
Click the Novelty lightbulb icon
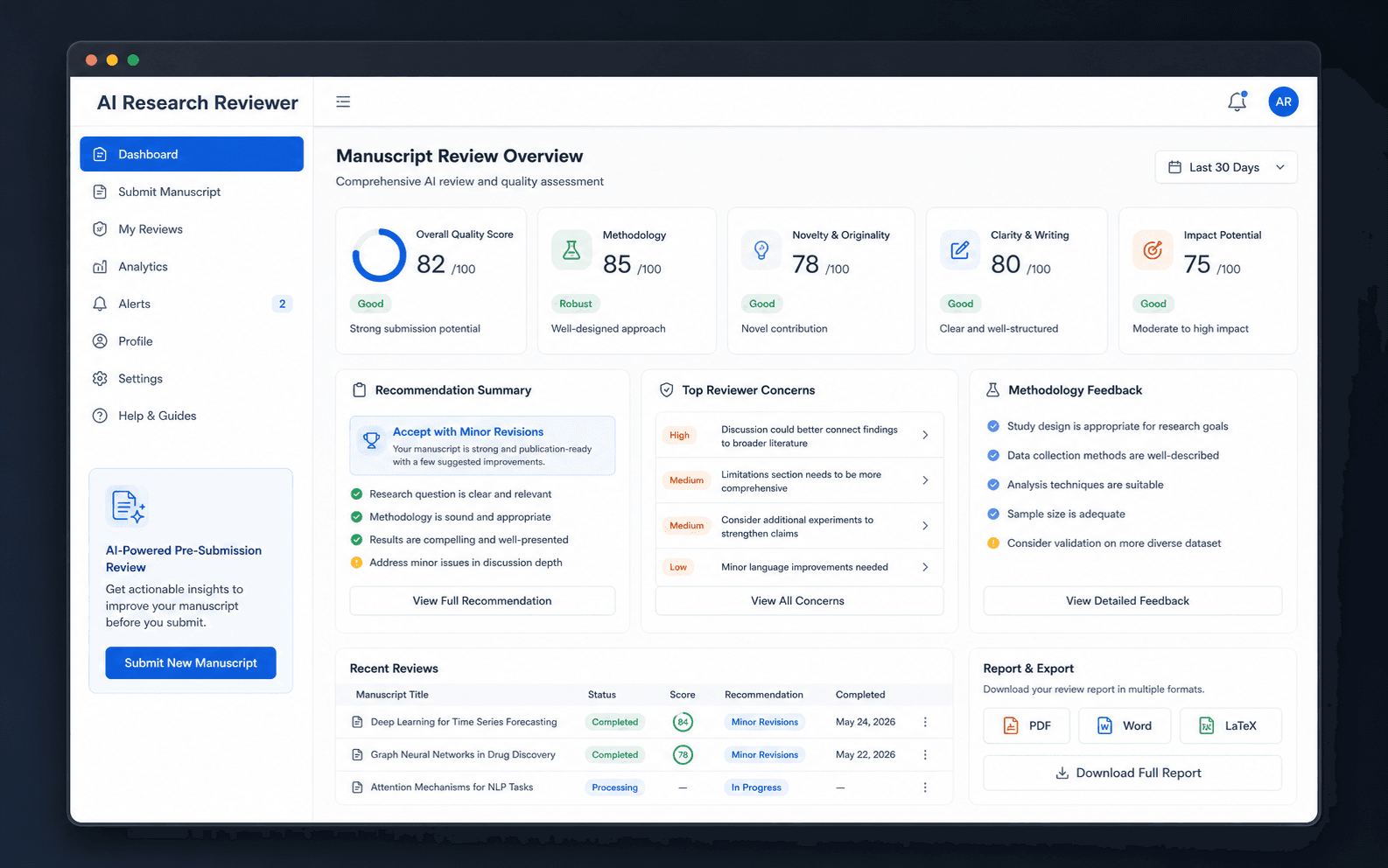(761, 250)
